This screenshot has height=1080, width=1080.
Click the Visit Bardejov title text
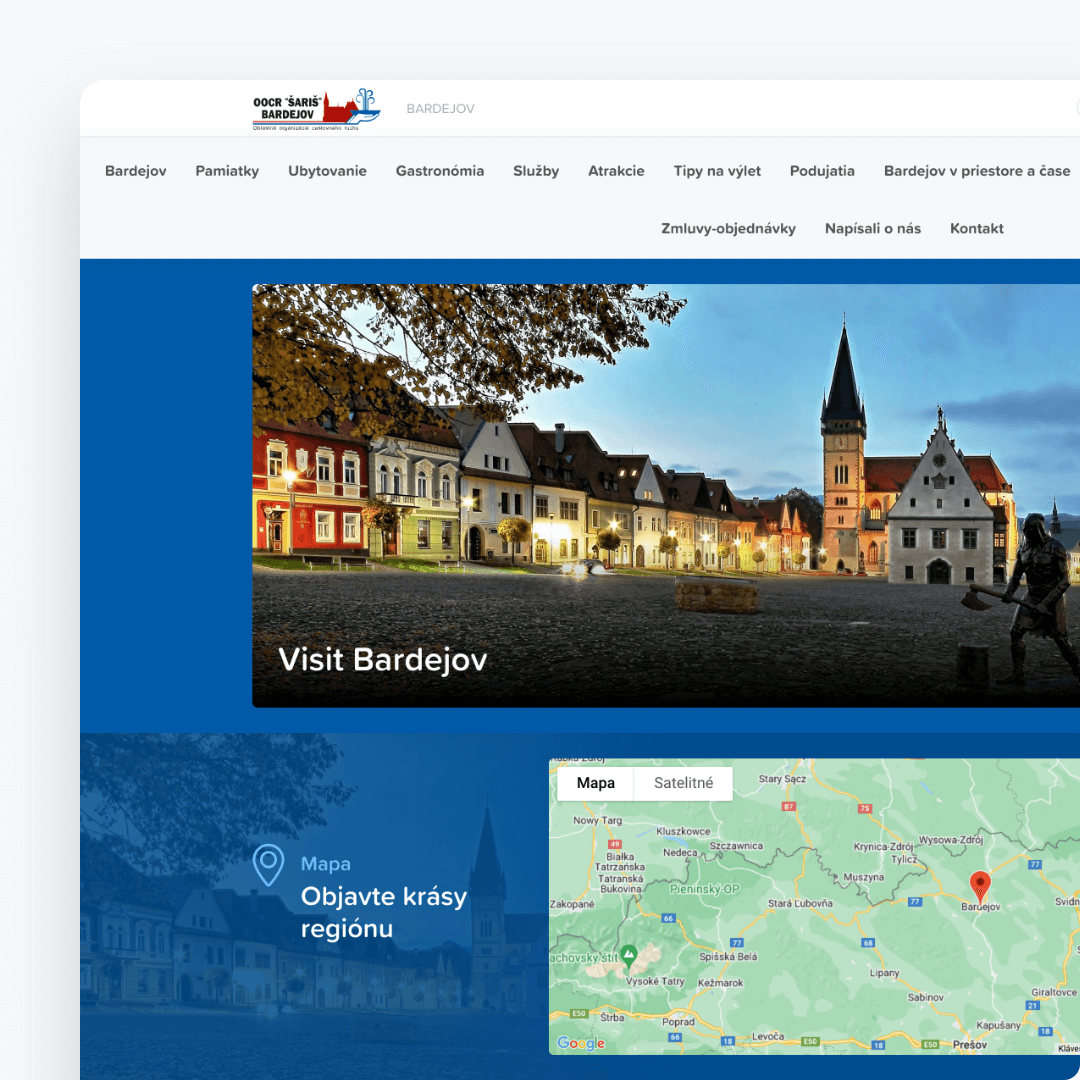tap(382, 660)
